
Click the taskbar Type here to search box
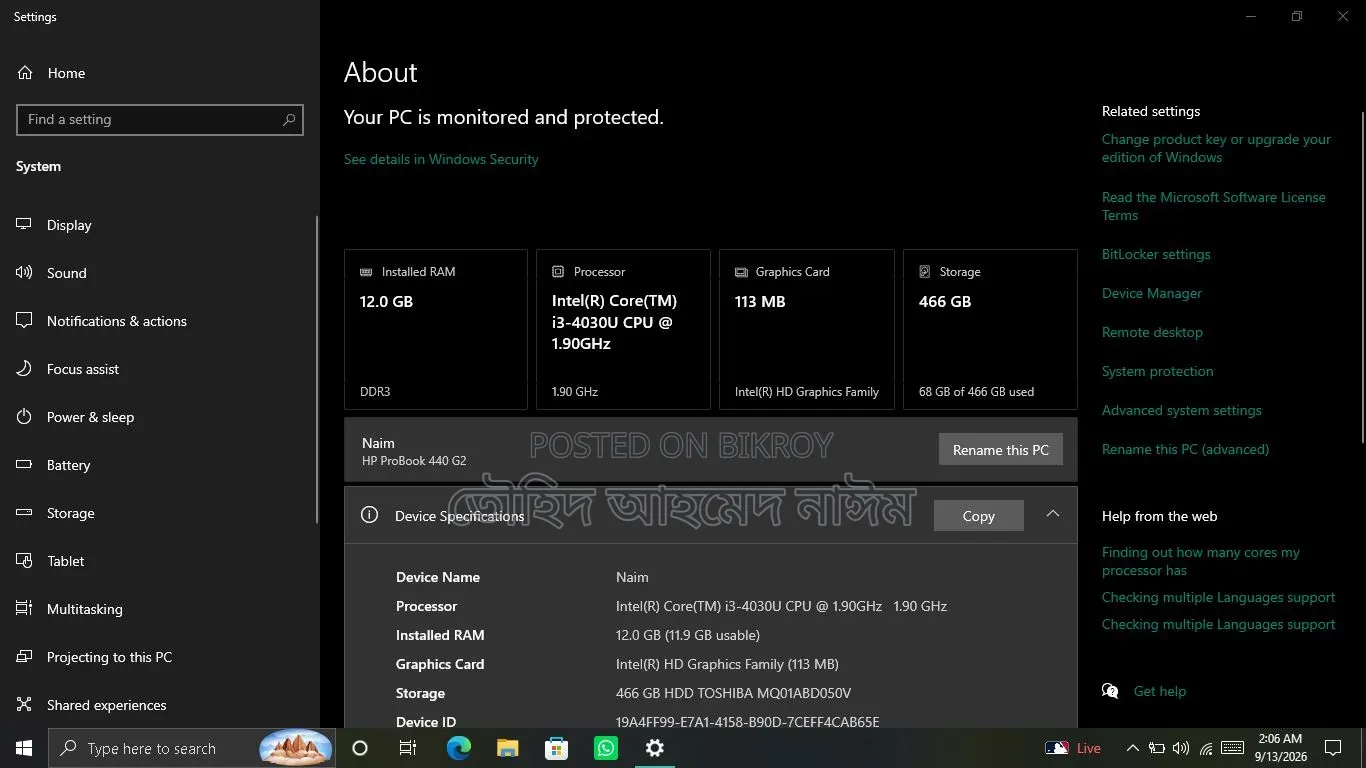tap(192, 748)
